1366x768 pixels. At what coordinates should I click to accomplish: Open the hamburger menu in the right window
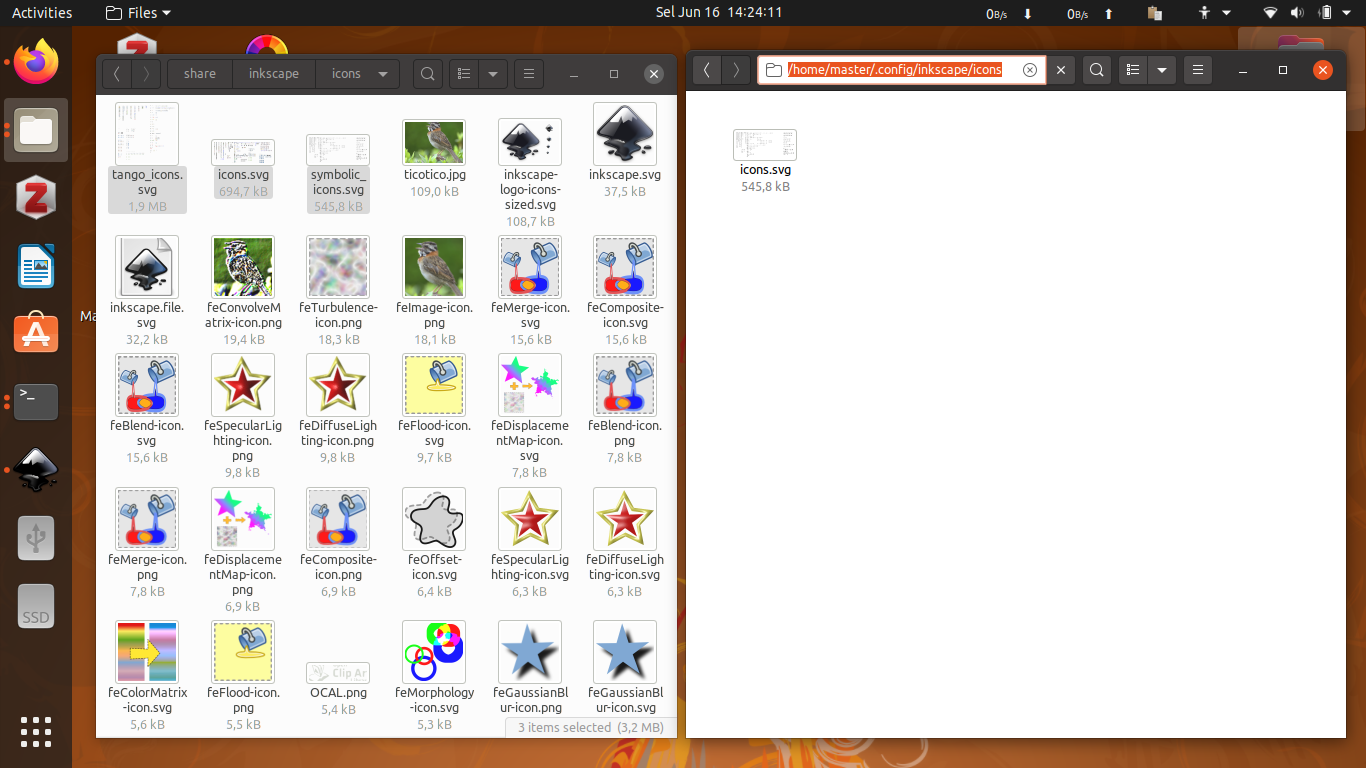pyautogui.click(x=1198, y=70)
